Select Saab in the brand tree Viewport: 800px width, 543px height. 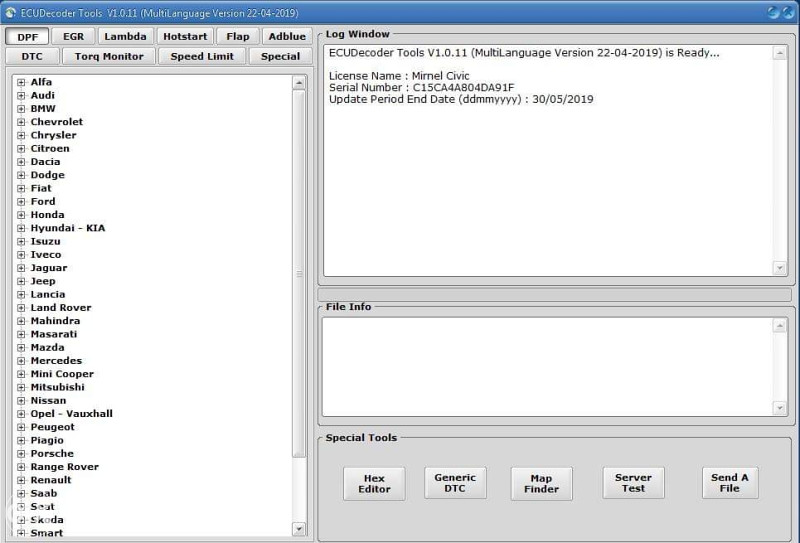(x=44, y=493)
